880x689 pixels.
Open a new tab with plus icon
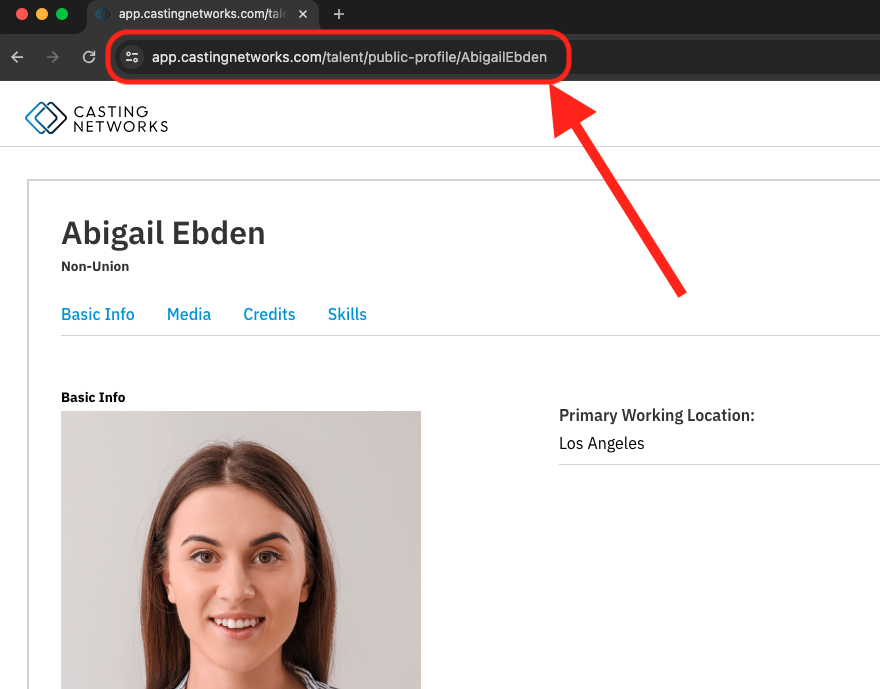pos(338,14)
